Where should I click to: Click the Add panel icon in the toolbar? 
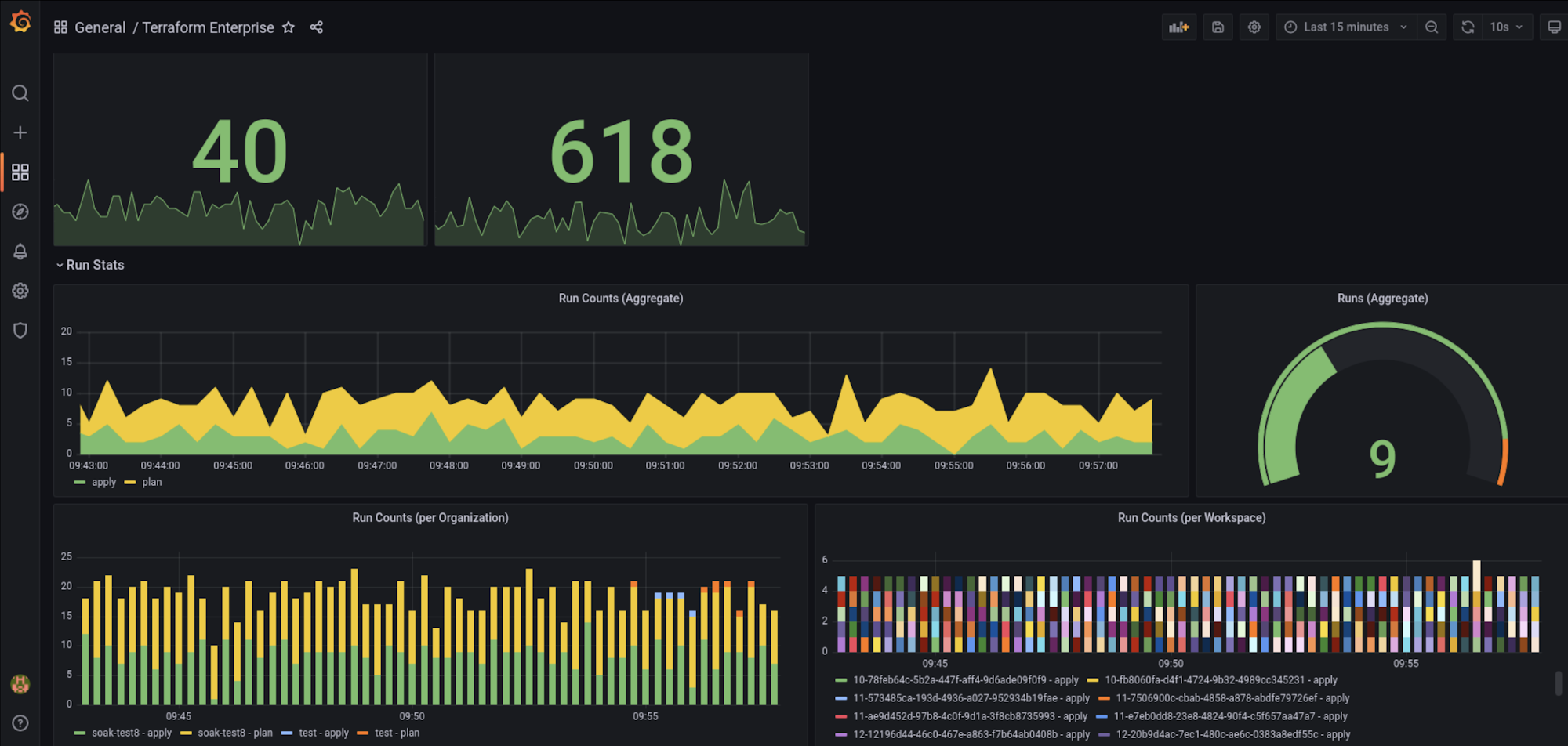tap(1179, 27)
